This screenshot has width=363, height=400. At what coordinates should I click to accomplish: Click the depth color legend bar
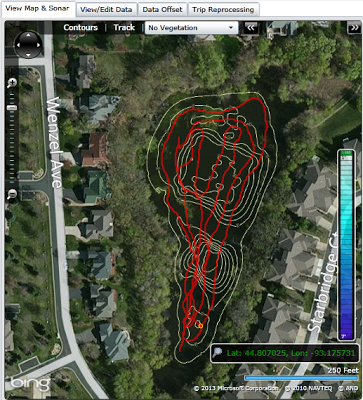tap(346, 245)
